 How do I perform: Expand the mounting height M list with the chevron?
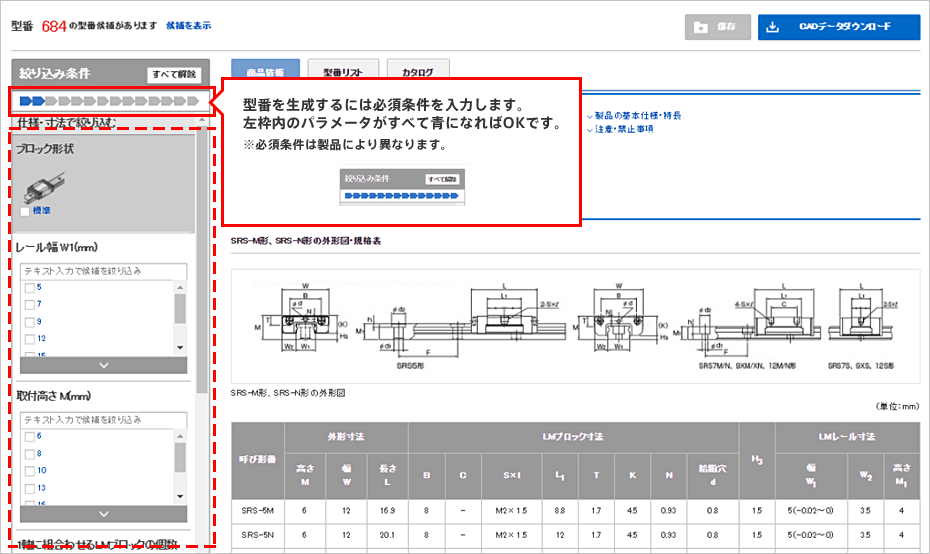104,514
